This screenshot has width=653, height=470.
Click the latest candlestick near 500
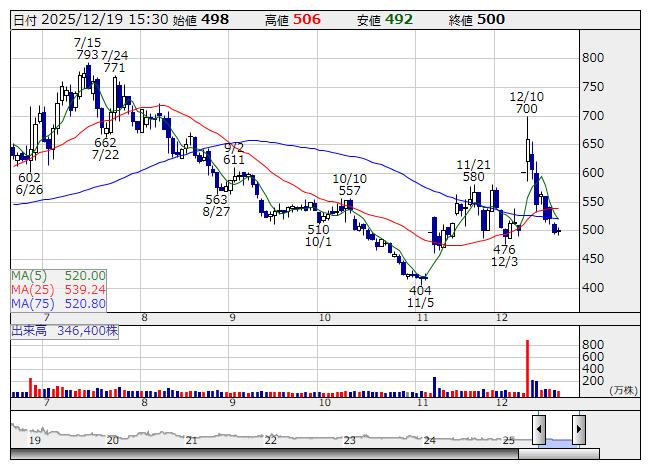coord(559,231)
